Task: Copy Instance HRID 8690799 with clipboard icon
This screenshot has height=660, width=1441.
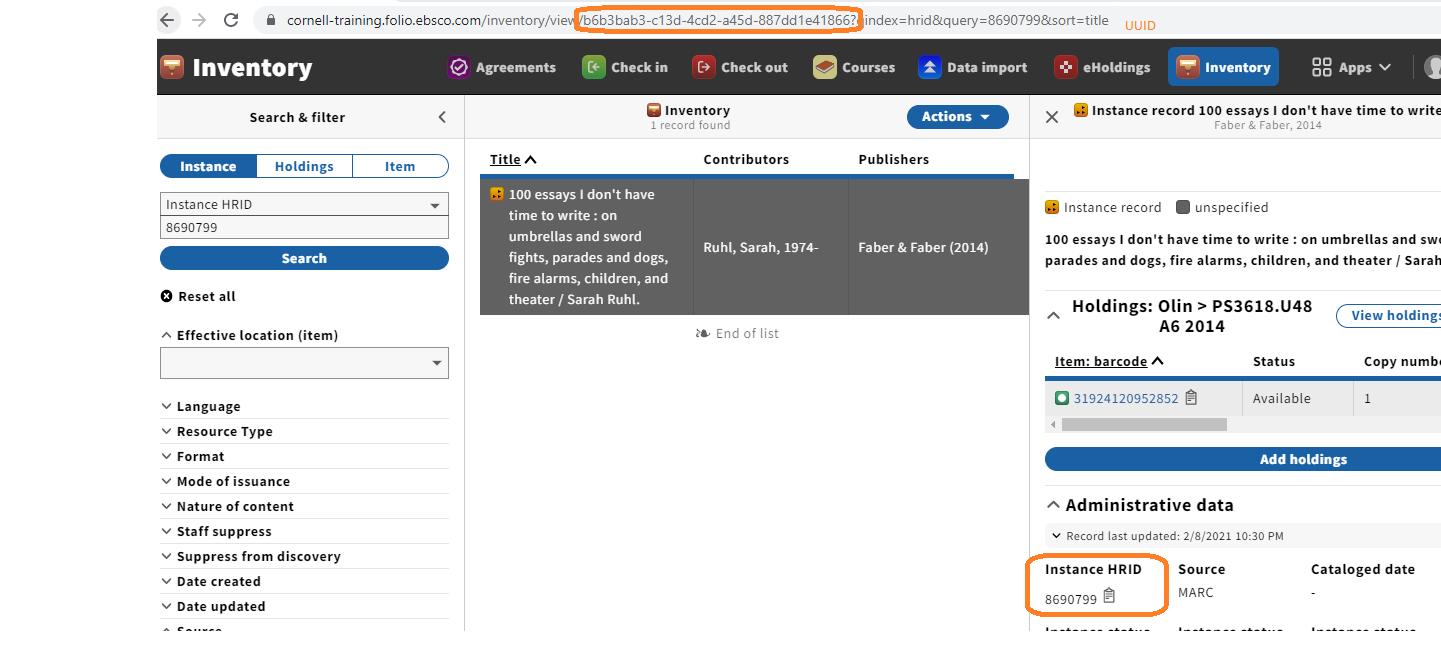Action: pyautogui.click(x=1109, y=597)
